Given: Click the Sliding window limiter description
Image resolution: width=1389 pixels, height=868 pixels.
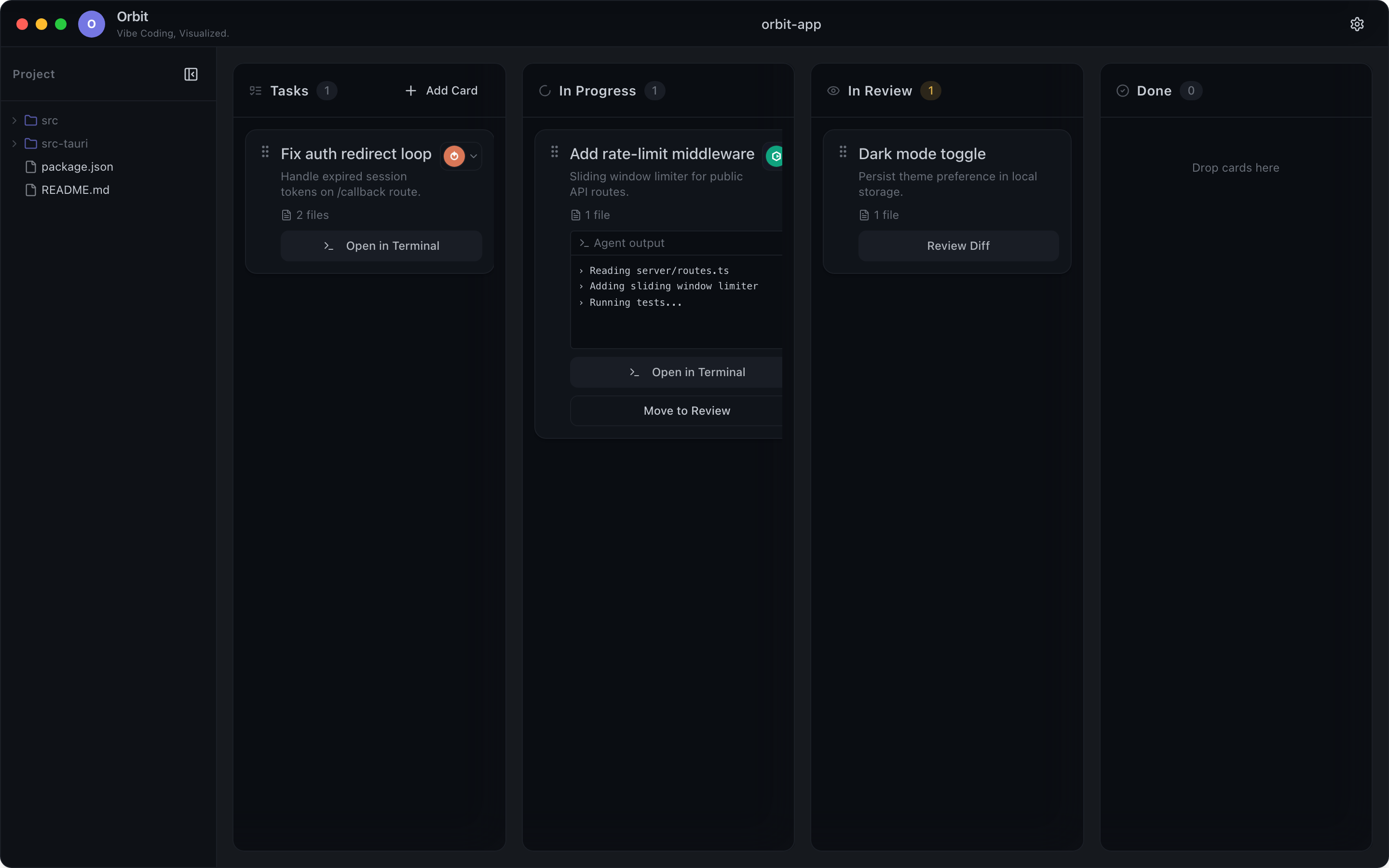Looking at the screenshot, I should point(656,184).
